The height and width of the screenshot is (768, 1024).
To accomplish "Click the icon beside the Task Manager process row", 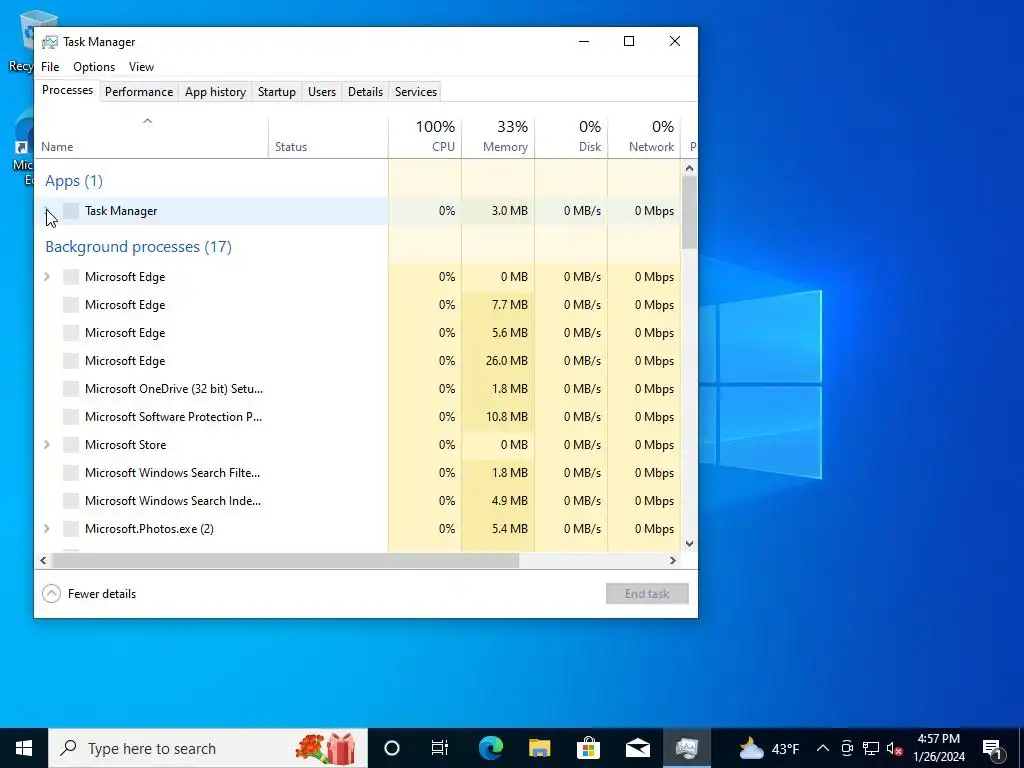I will coord(71,211).
